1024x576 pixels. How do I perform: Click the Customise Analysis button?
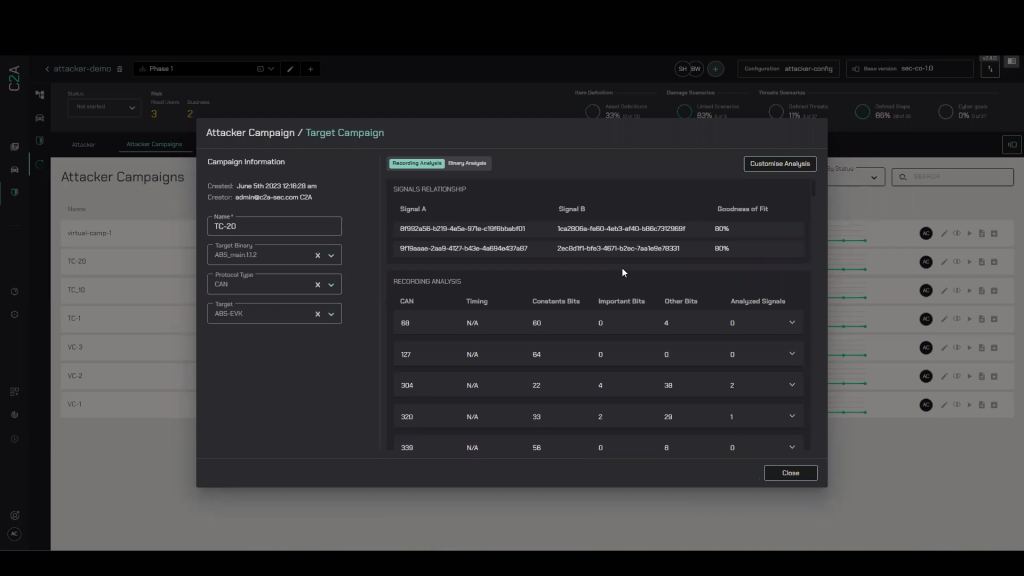[x=780, y=164]
